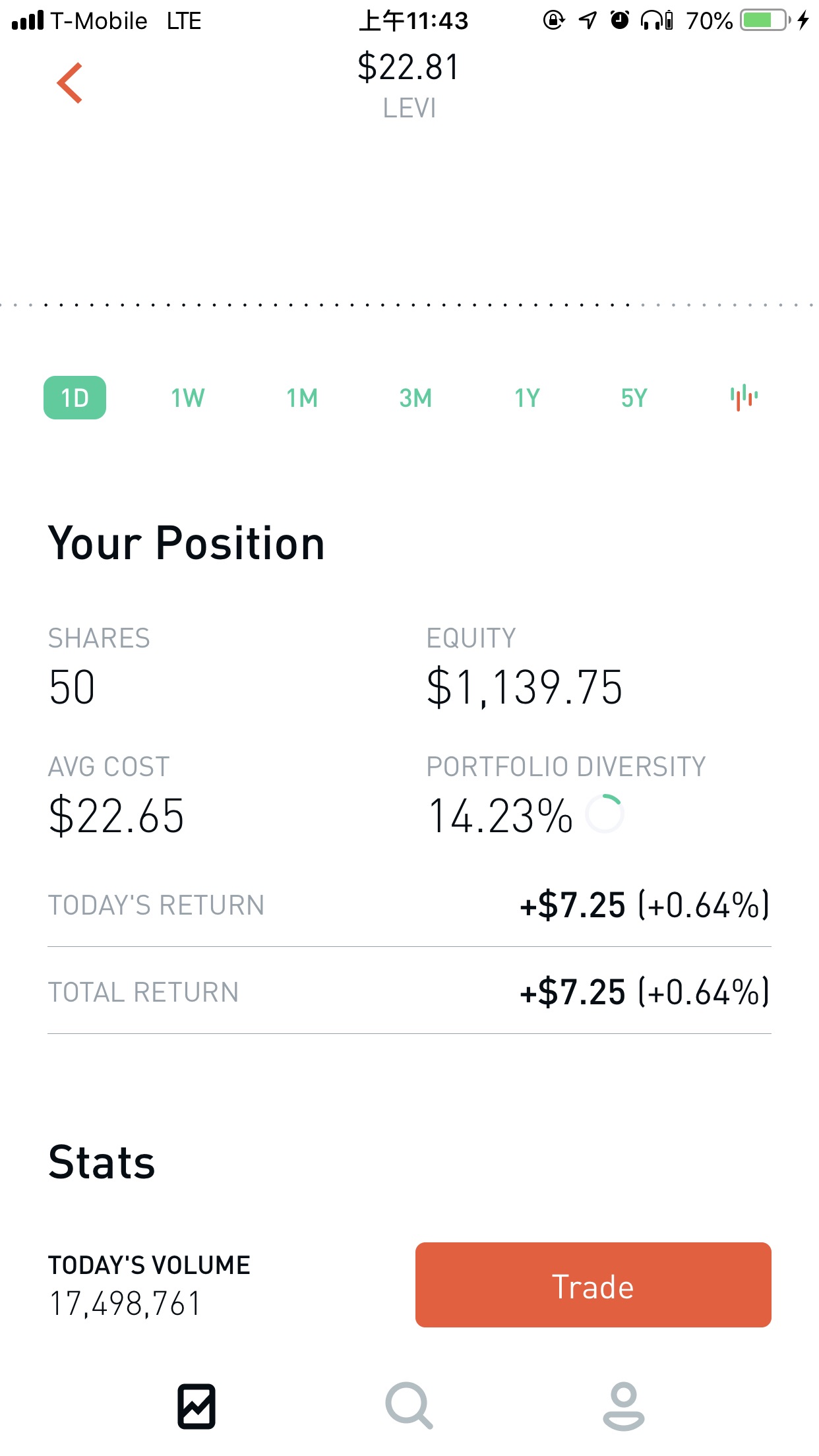Tap the Today's Return row

tap(409, 905)
